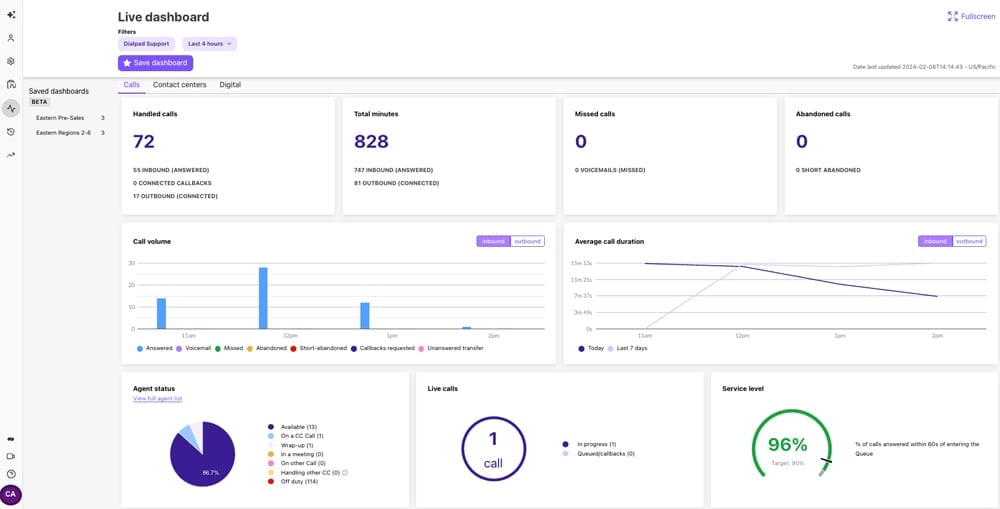The width and height of the screenshot is (1000, 509).
Task: Open the CA user avatar
Action: pyautogui.click(x=11, y=494)
